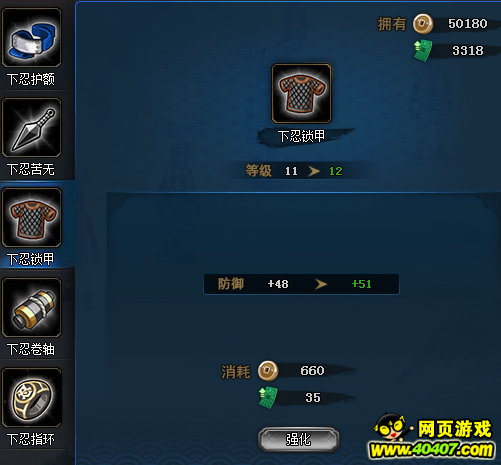The image size is (501, 465).
Task: Click the large 下忍锁甲 armor preview icon
Action: (301, 93)
